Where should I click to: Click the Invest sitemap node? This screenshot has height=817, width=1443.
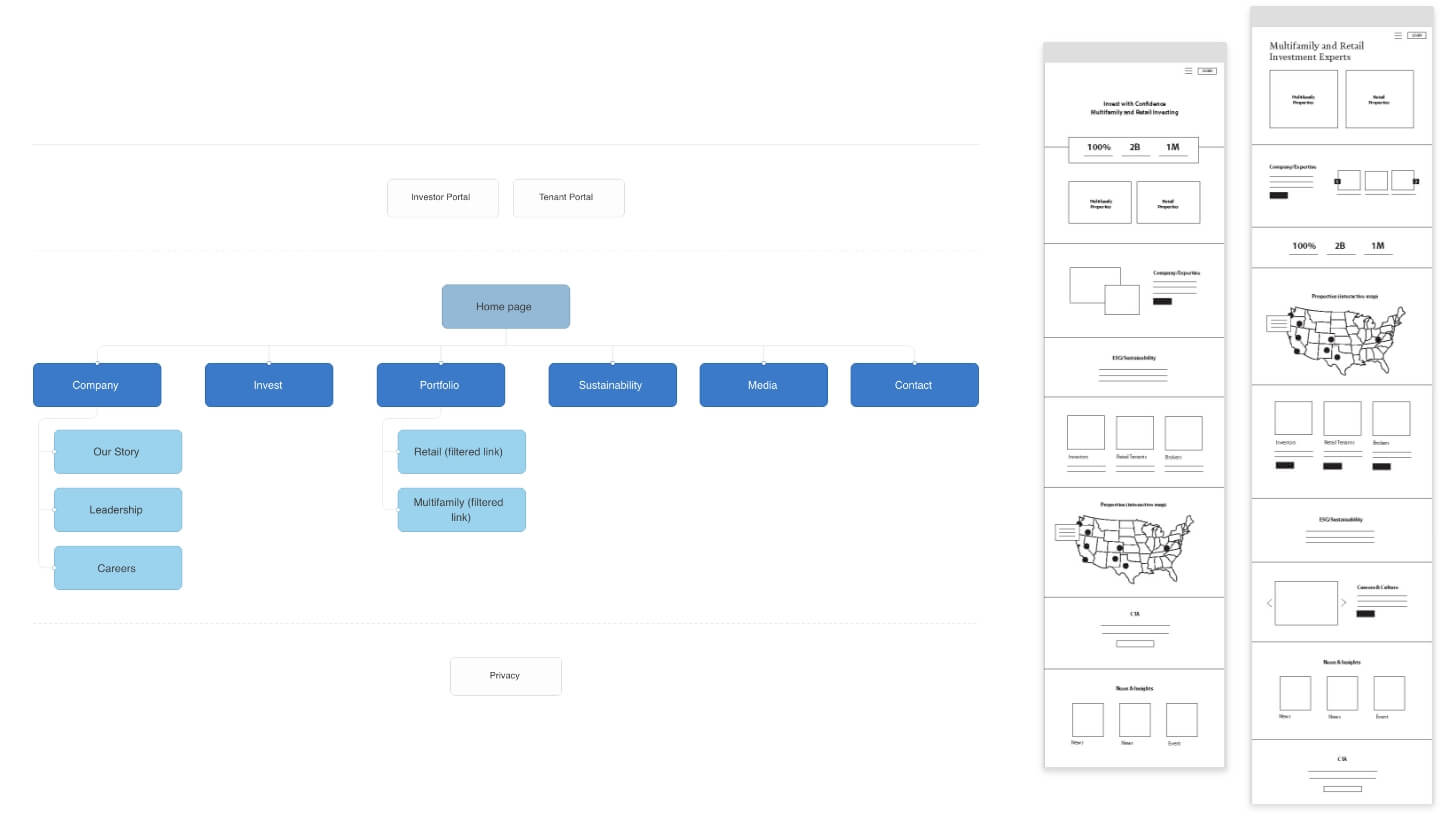pos(268,385)
